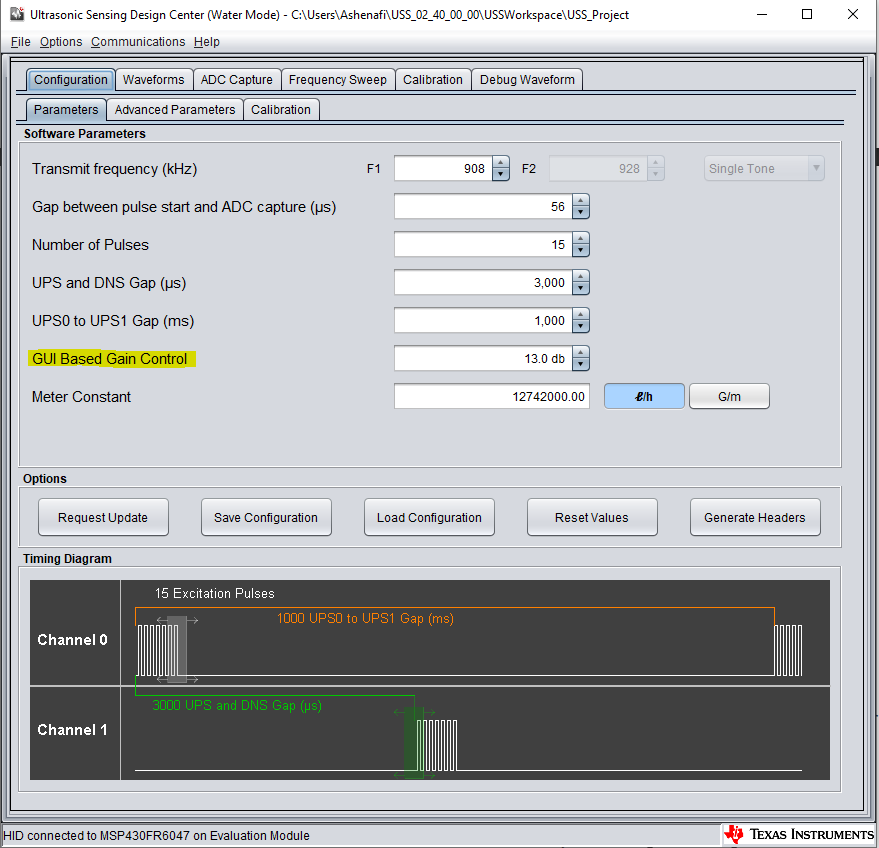This screenshot has height=848, width=879.
Task: Open the Calibration sub-tab under Configuration
Action: tap(281, 109)
